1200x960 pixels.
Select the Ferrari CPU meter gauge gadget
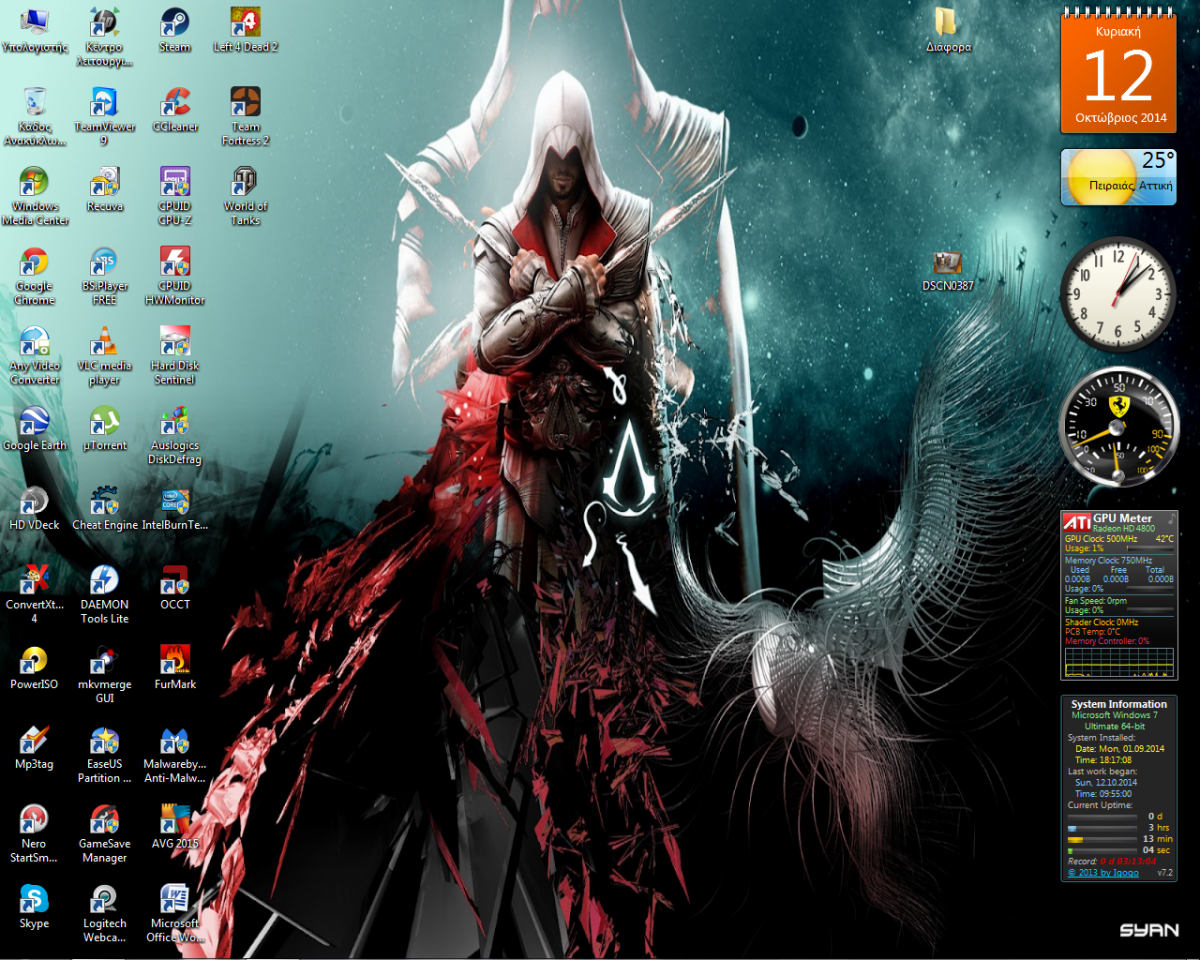pyautogui.click(x=1119, y=425)
